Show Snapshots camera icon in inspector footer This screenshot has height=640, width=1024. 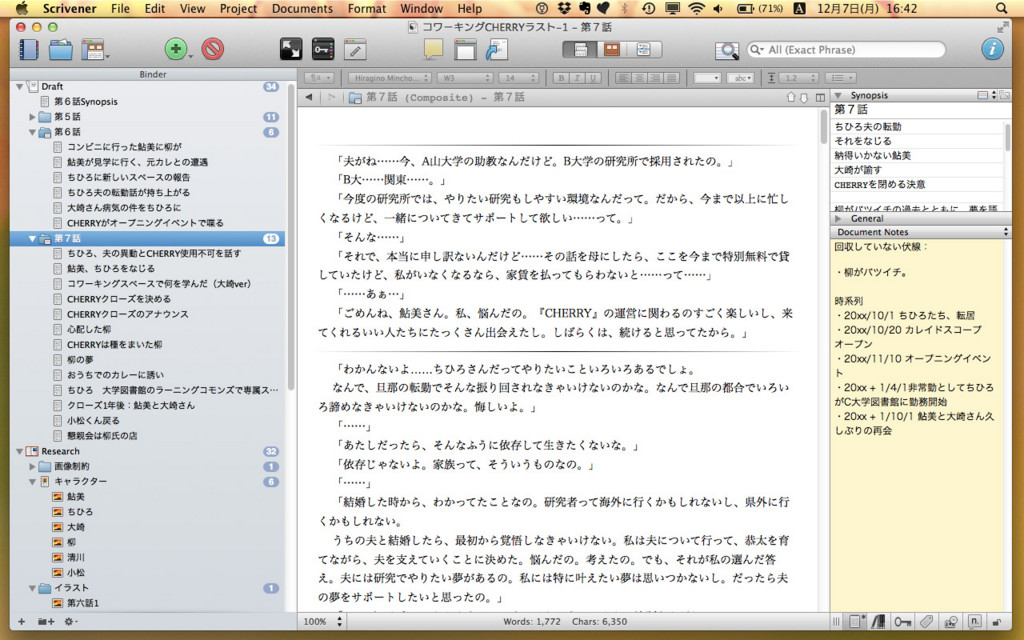[951, 622]
